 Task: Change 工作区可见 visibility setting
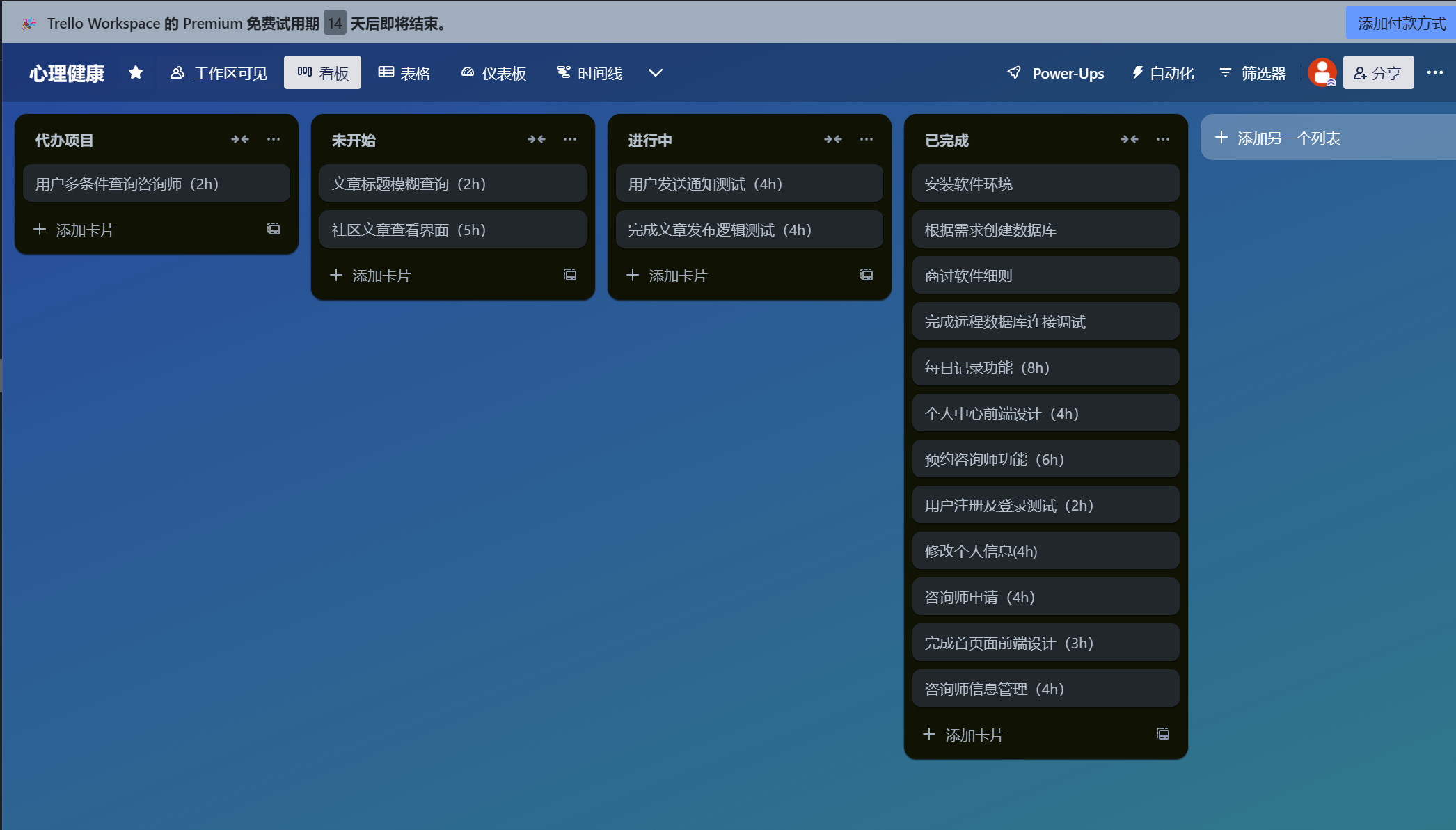219,73
